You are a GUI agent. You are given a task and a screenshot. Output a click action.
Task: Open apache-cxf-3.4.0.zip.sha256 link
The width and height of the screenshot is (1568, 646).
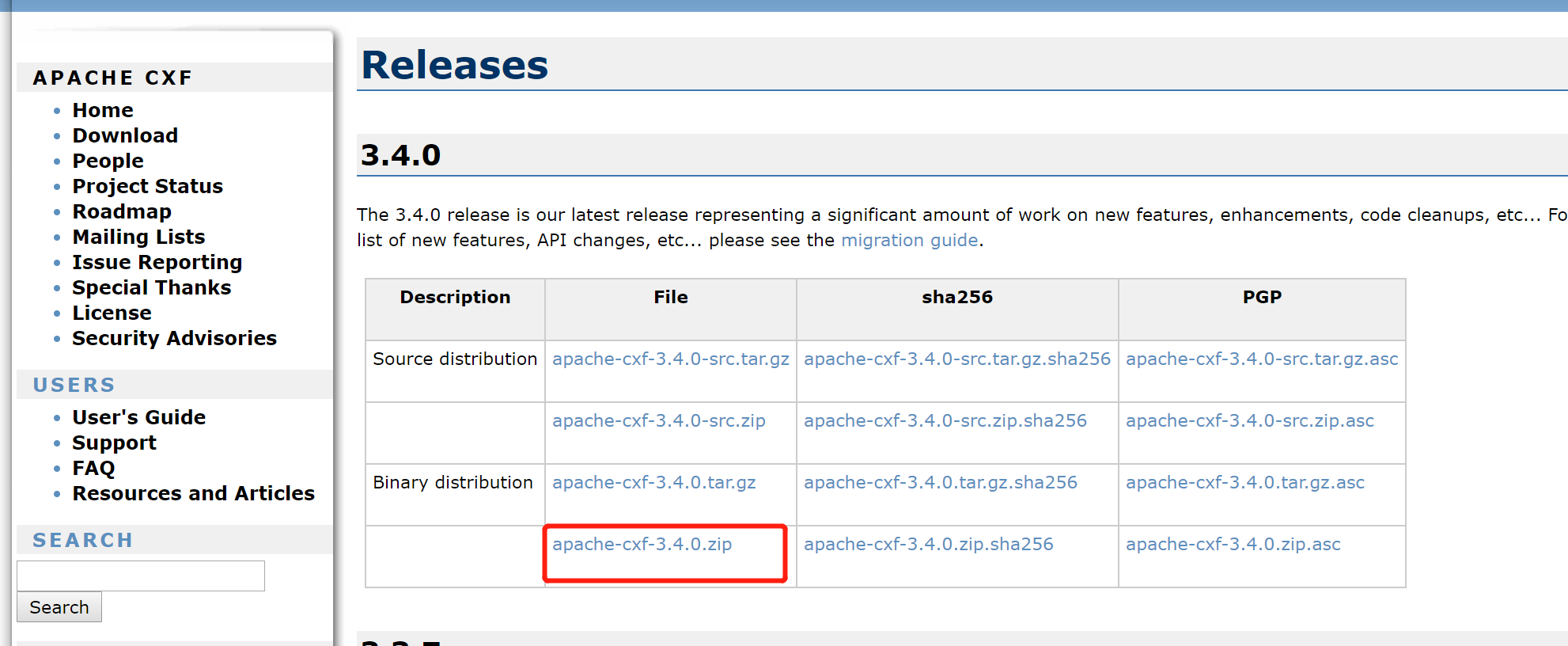click(929, 544)
